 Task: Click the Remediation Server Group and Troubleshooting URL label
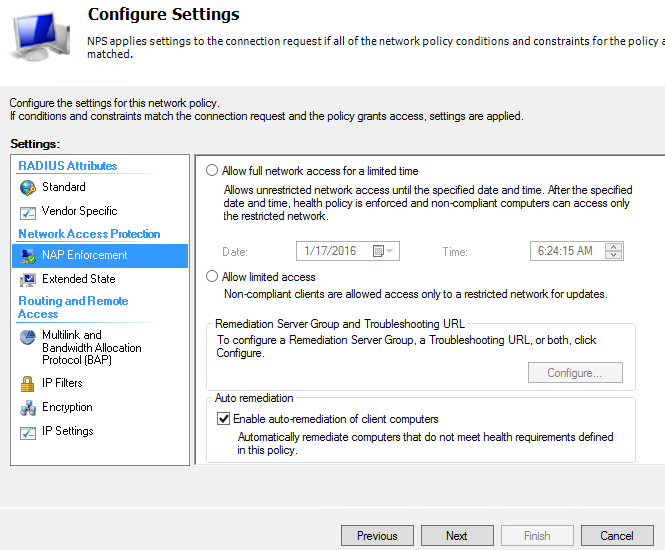(x=340, y=324)
